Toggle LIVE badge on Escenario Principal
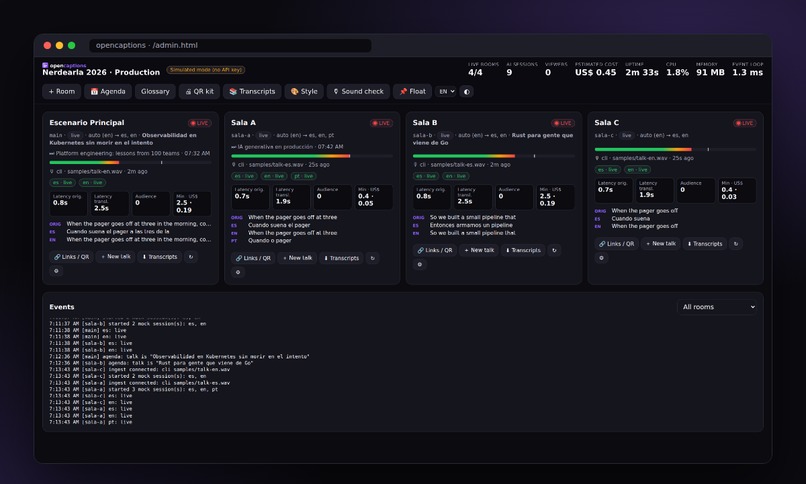Image resolution: width=806 pixels, height=484 pixels. [199, 123]
